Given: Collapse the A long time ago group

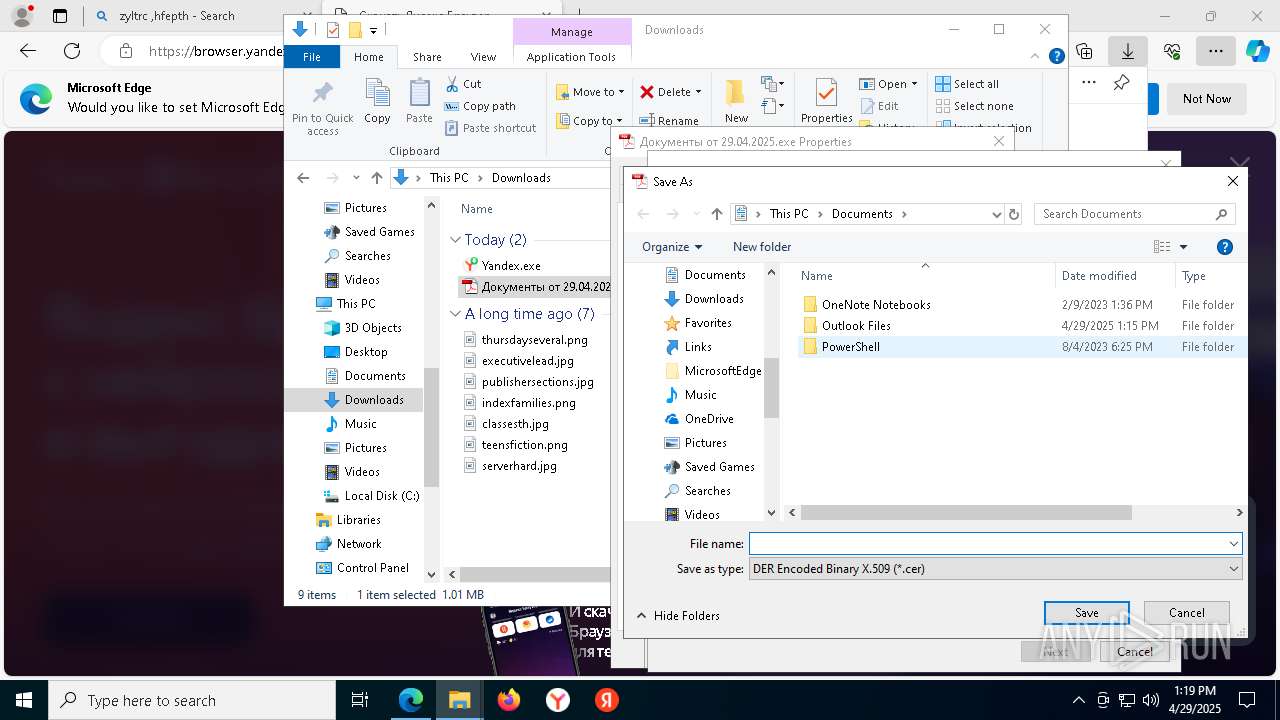Looking at the screenshot, I should 455,314.
